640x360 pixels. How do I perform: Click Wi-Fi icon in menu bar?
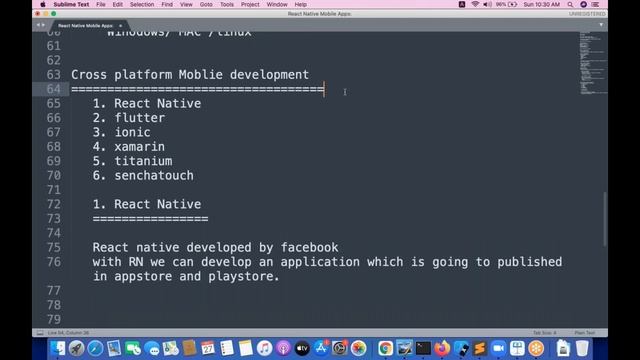(475, 4)
